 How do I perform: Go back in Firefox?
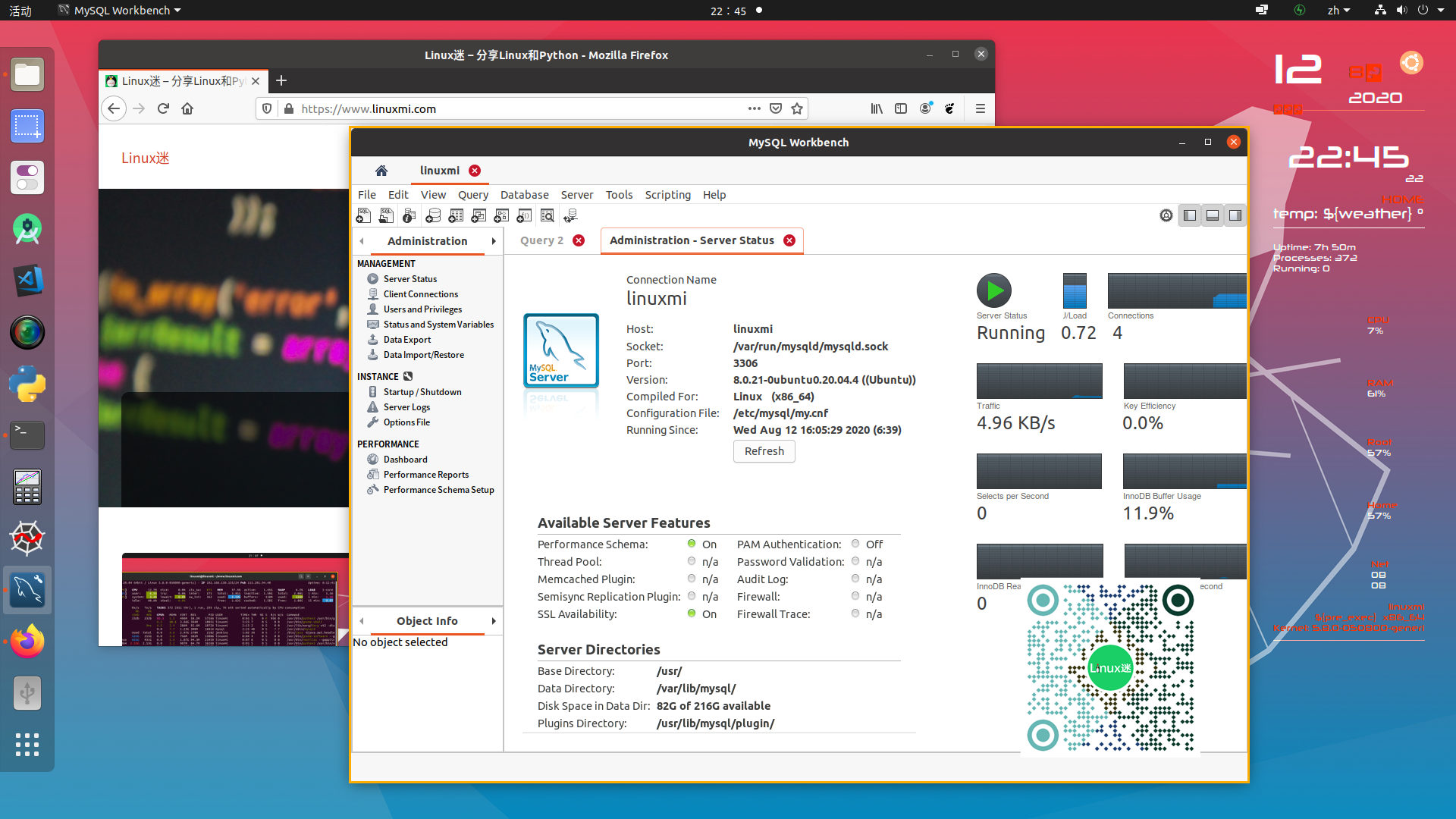click(114, 108)
